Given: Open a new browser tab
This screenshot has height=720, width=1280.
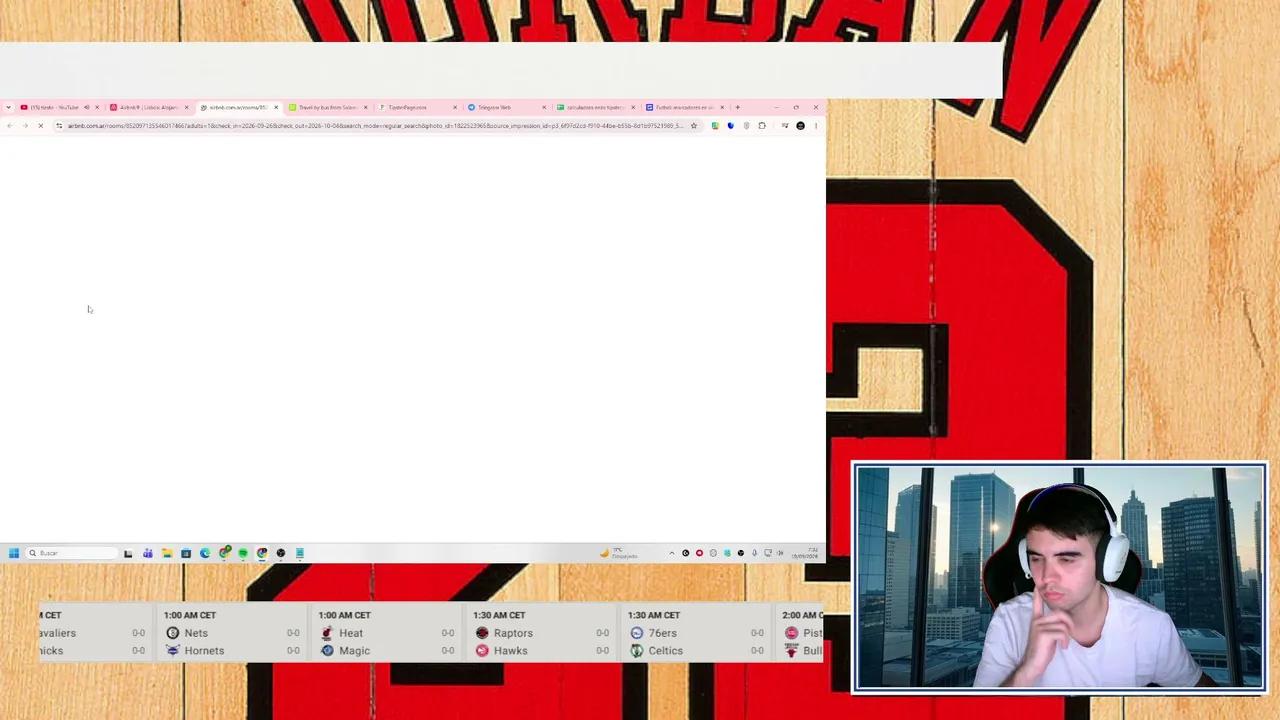Looking at the screenshot, I should [x=738, y=107].
